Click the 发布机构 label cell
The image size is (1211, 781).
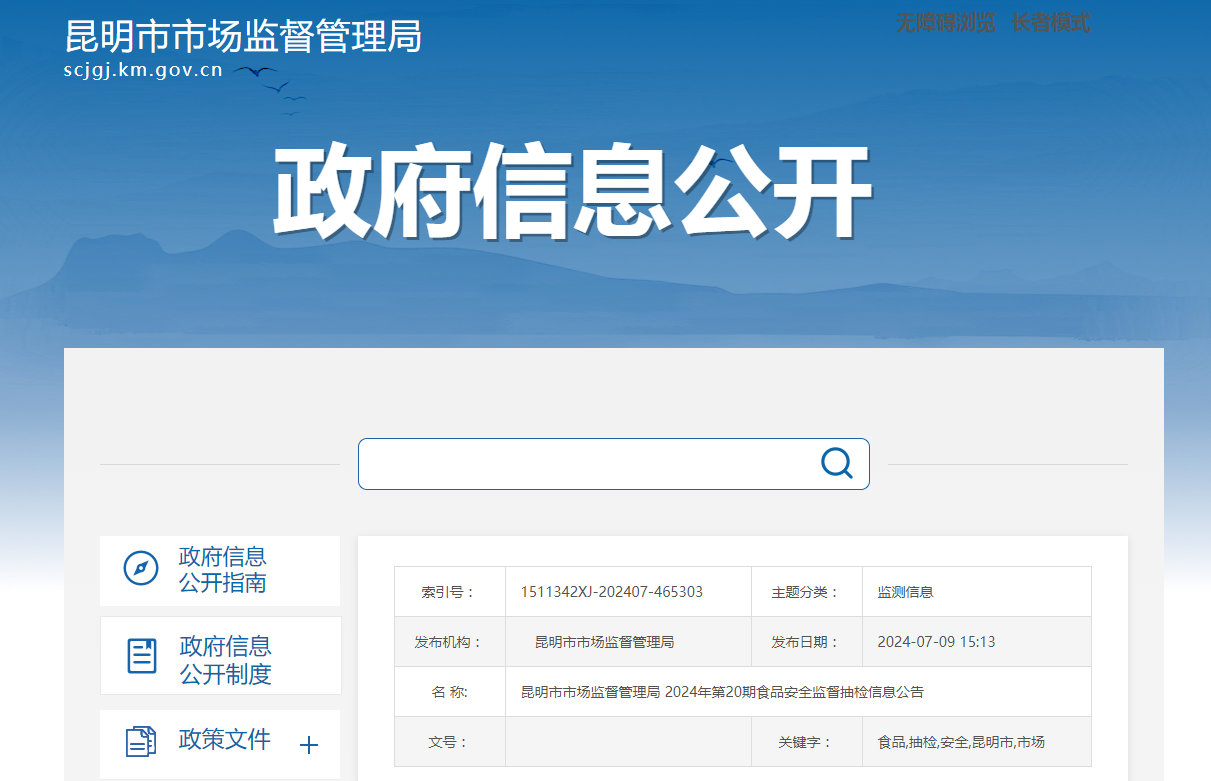[x=450, y=642]
